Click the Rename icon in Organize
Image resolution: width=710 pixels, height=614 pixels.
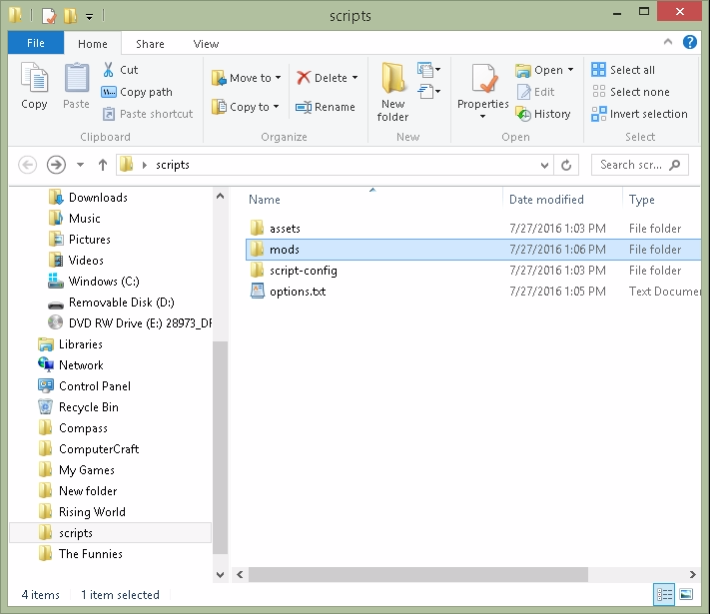[x=304, y=107]
